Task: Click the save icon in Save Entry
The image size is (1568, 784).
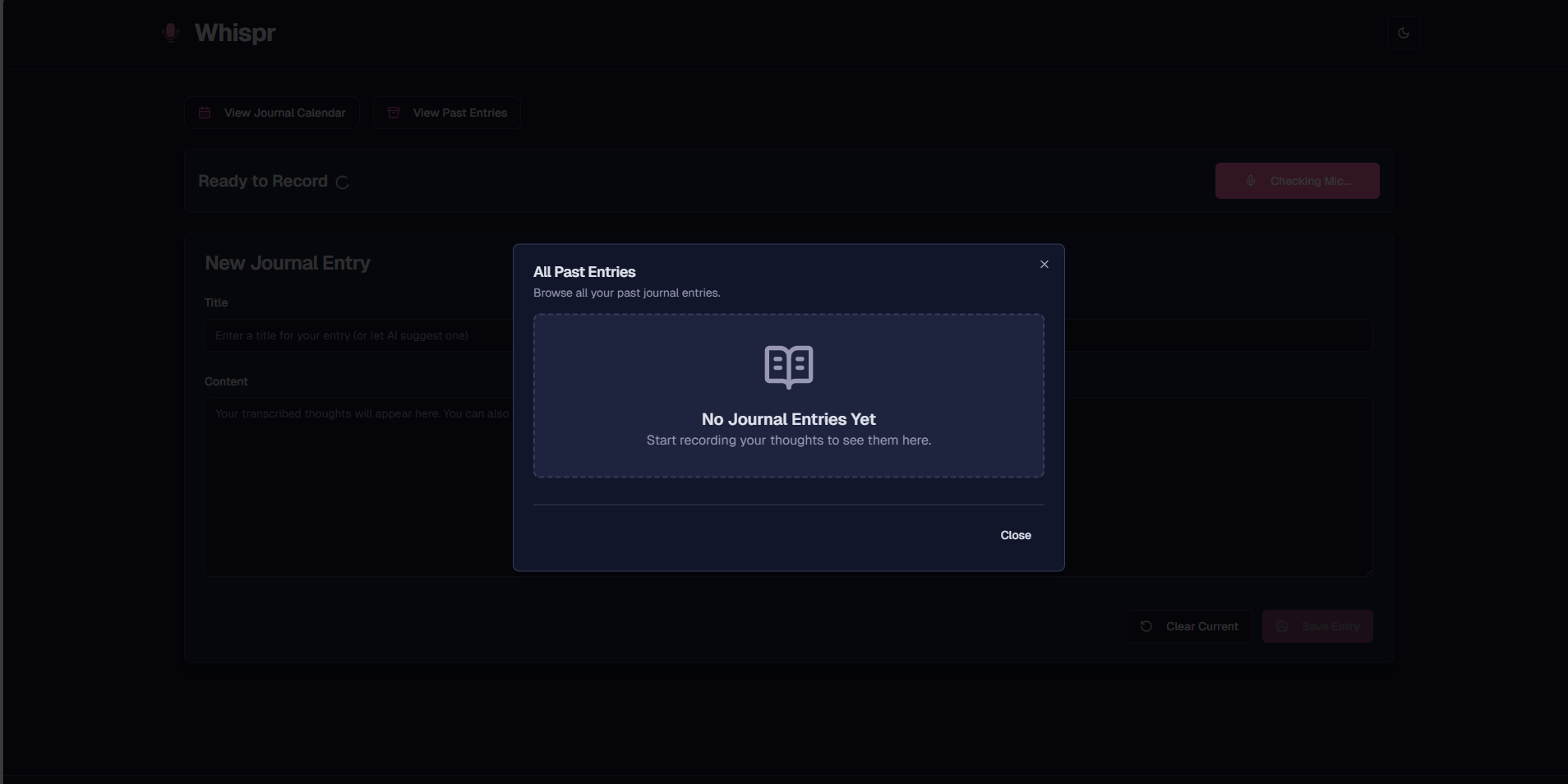Action: point(1281,626)
